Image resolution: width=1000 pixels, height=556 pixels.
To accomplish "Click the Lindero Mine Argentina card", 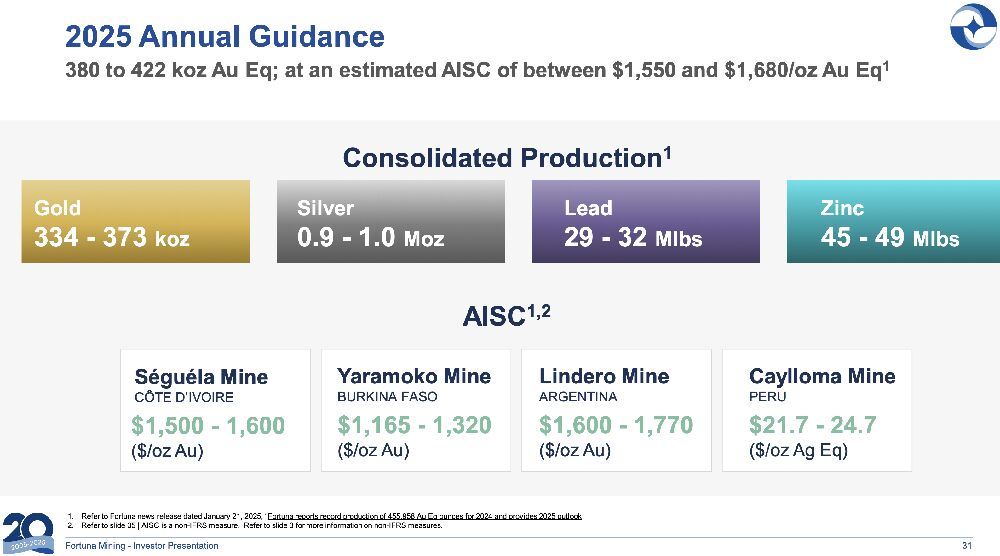I will pos(617,410).
